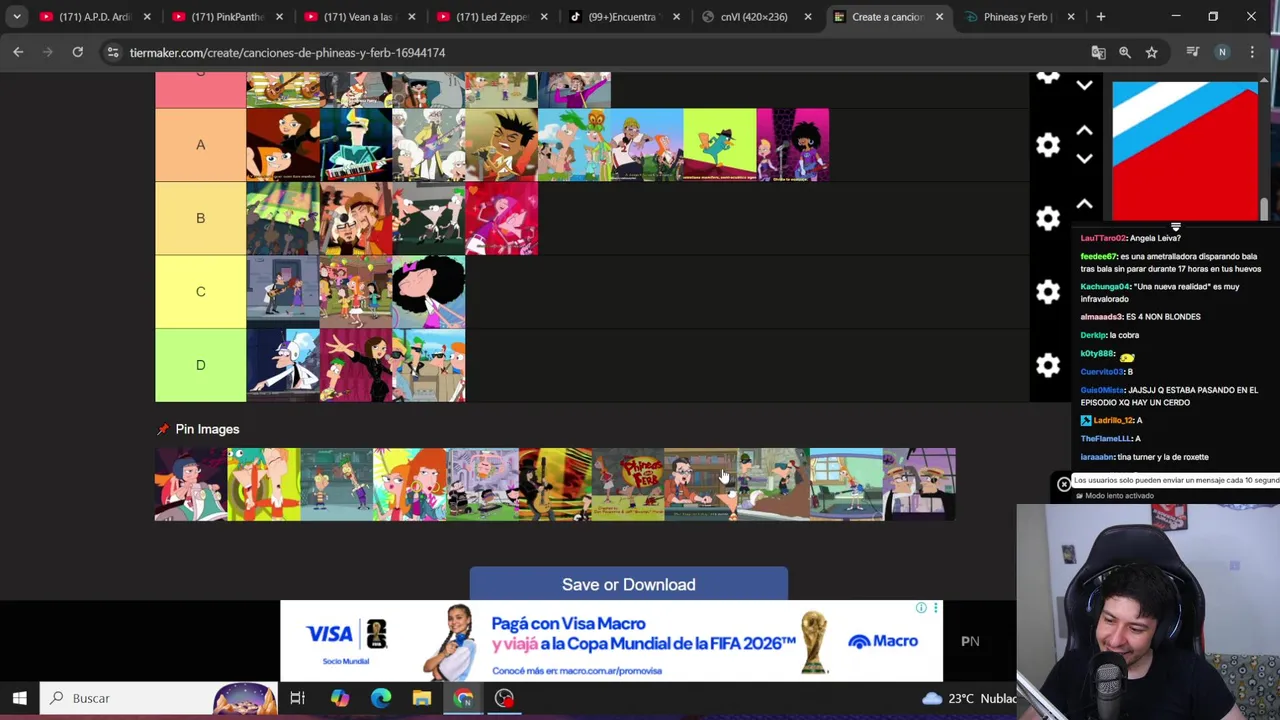Screen dimensions: 1280x720
Task: Open settings gear for tier D row
Action: point(1047,365)
